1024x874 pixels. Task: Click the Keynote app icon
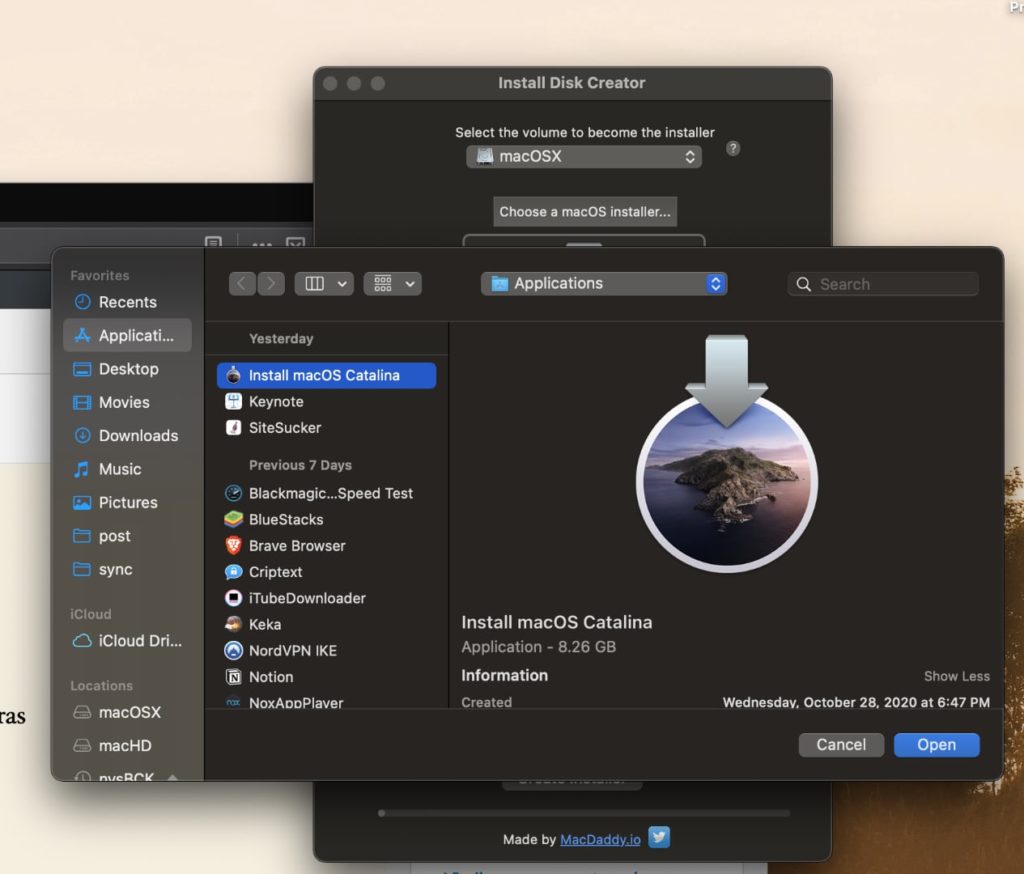(233, 402)
